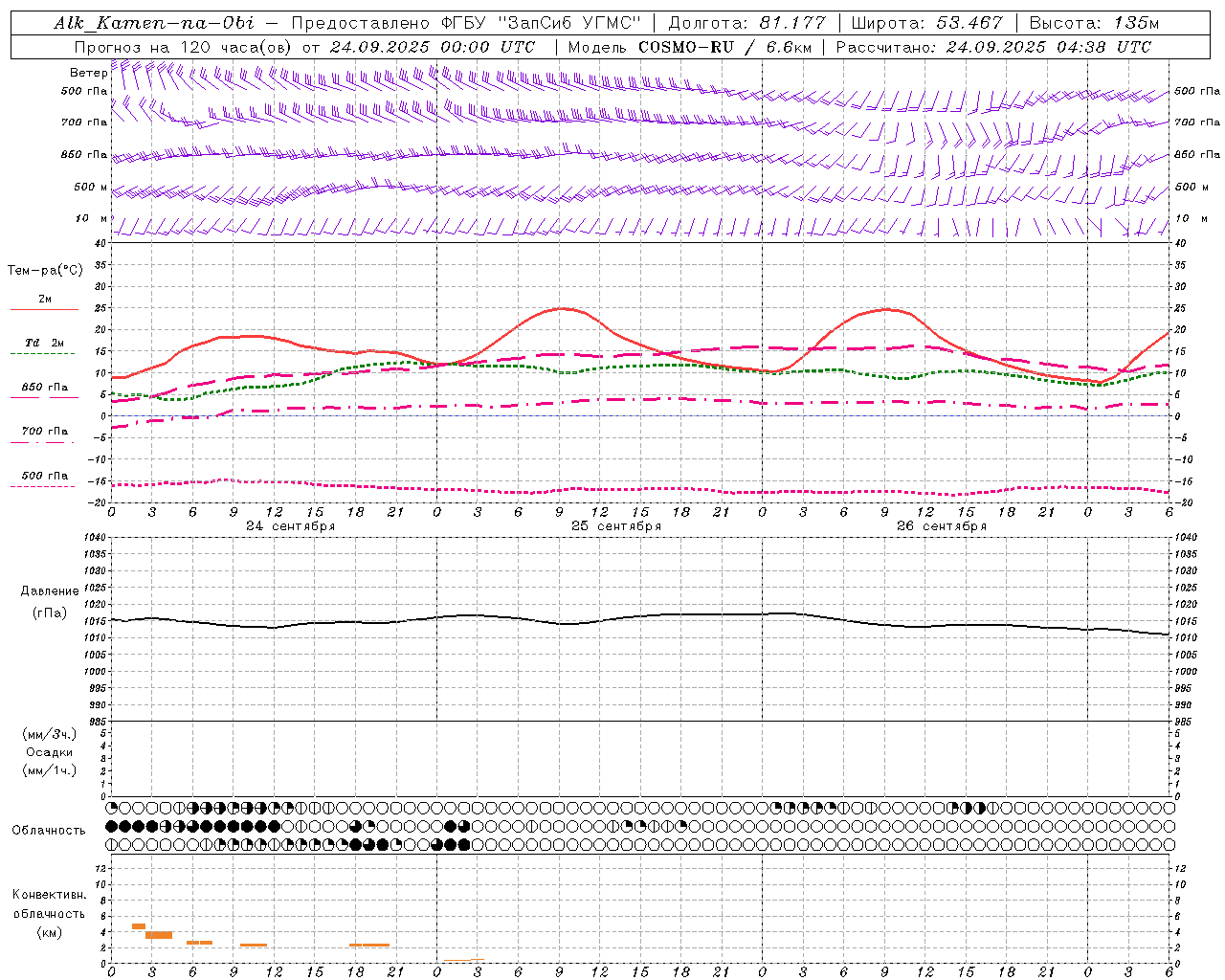Click the (мм/1ч.) precipitation unit label
Image resolution: width=1225 pixels, height=980 pixels.
(50, 770)
